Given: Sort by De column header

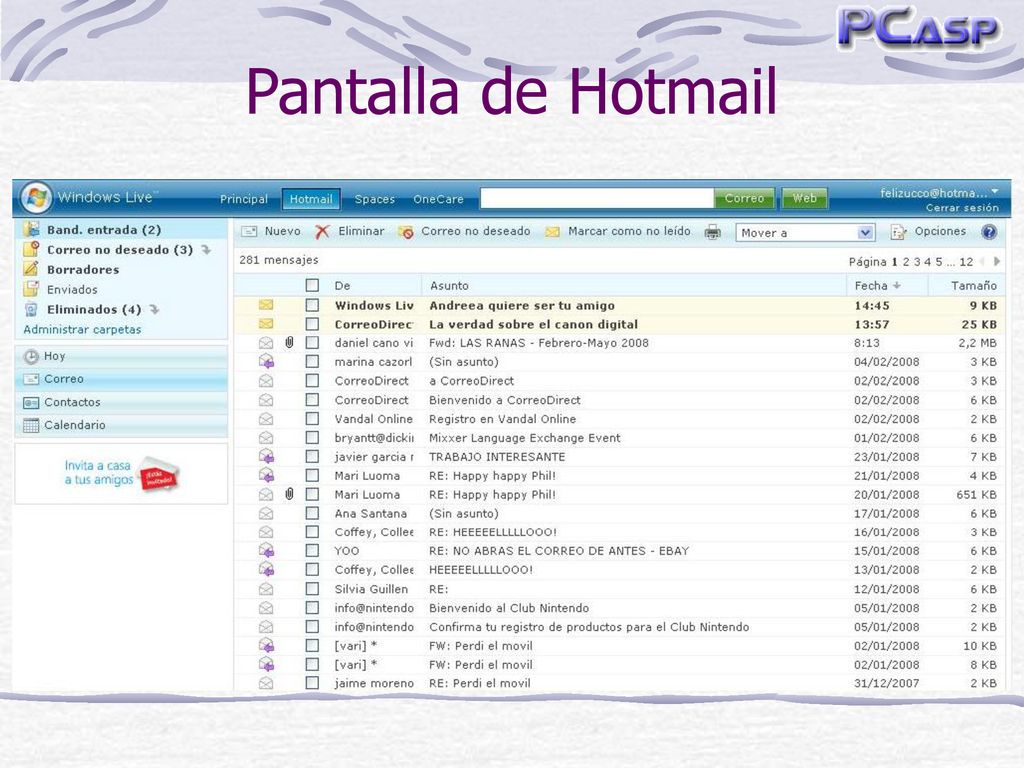Looking at the screenshot, I should [342, 285].
